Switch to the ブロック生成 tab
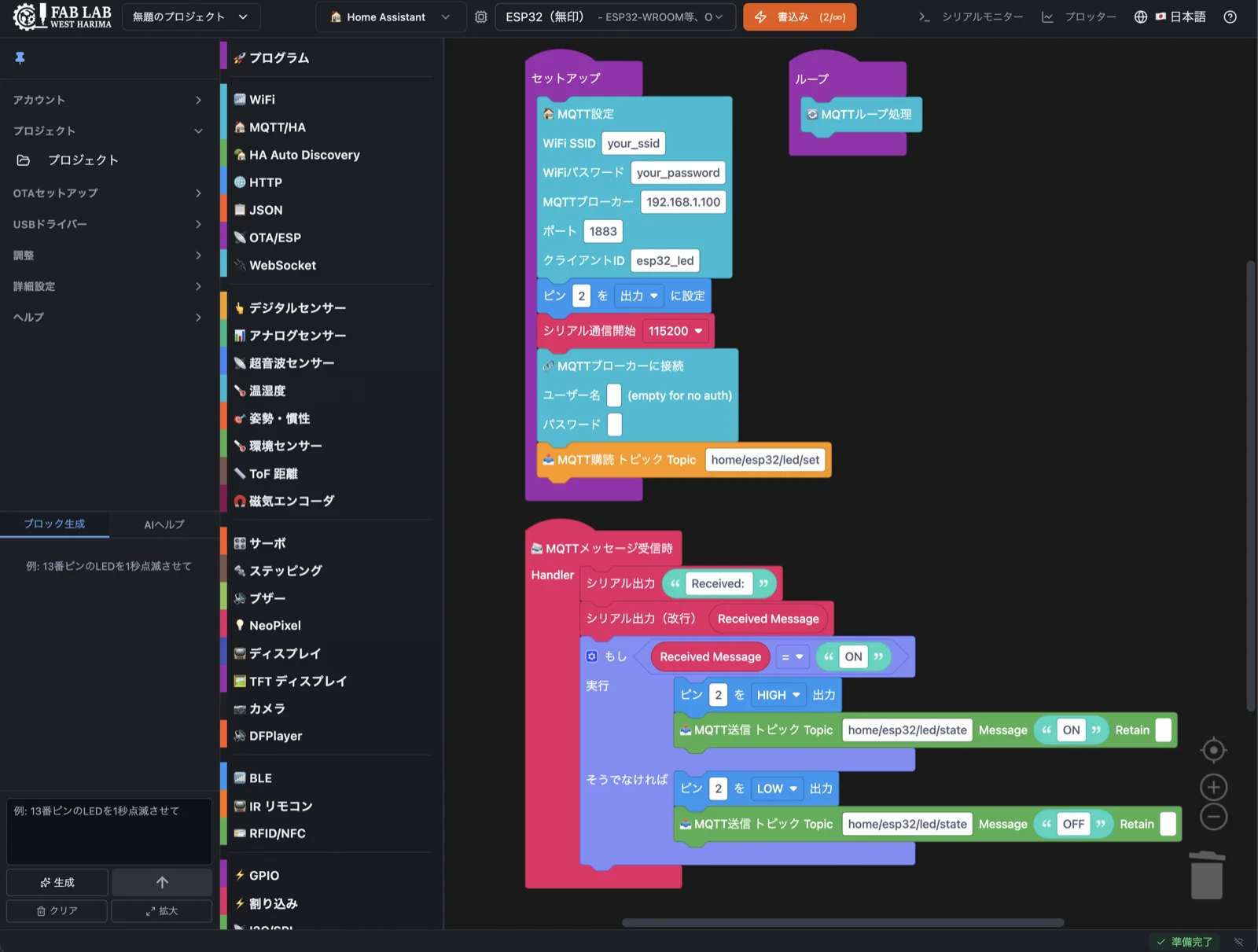 click(54, 524)
